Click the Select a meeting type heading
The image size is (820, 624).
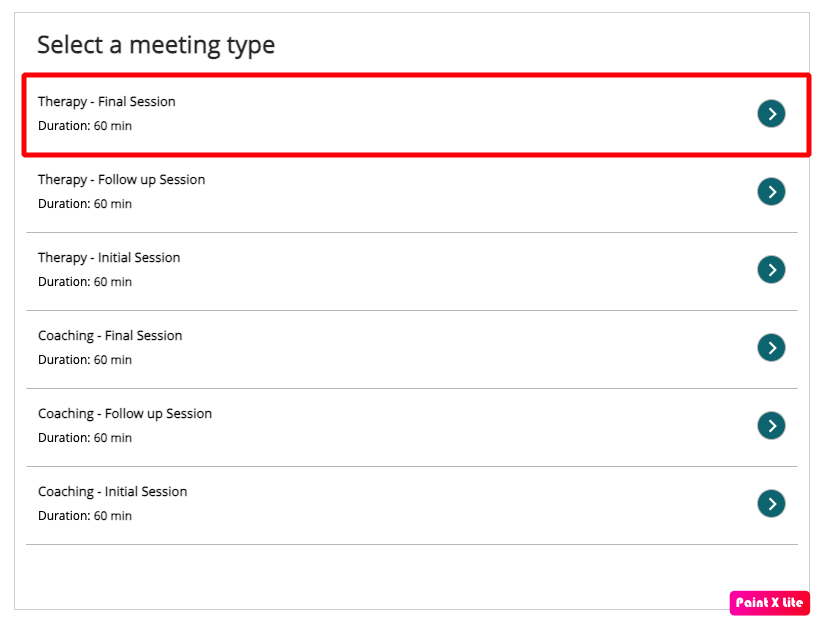tap(156, 46)
